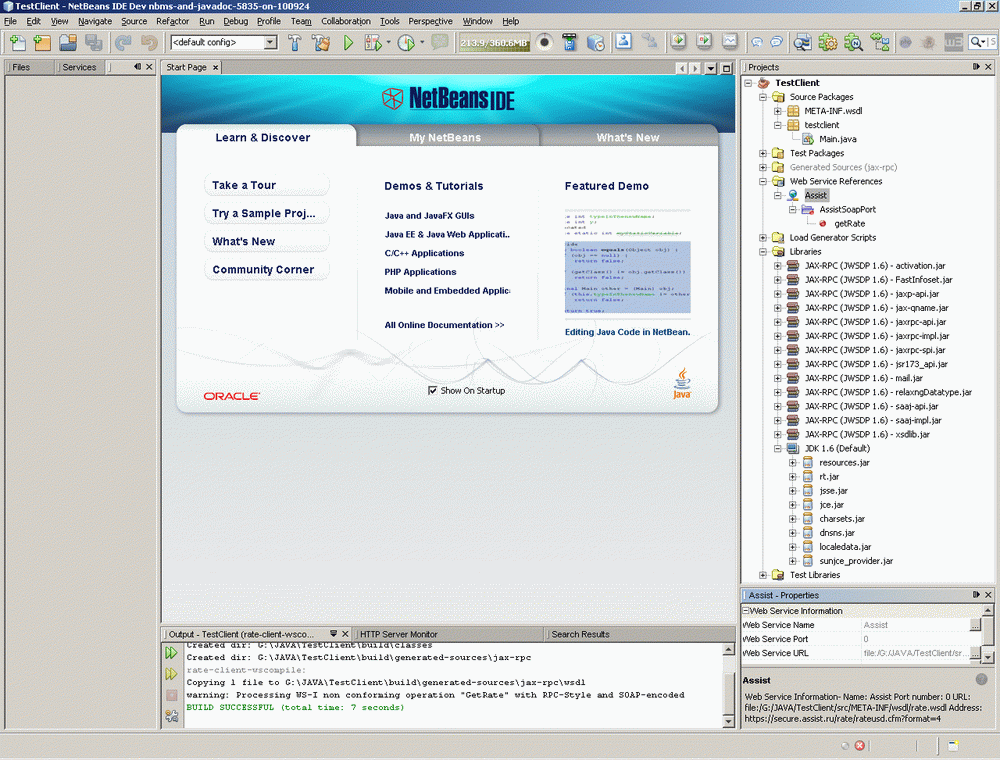Open the default config dropdown
This screenshot has height=760, width=1000.
tap(270, 43)
